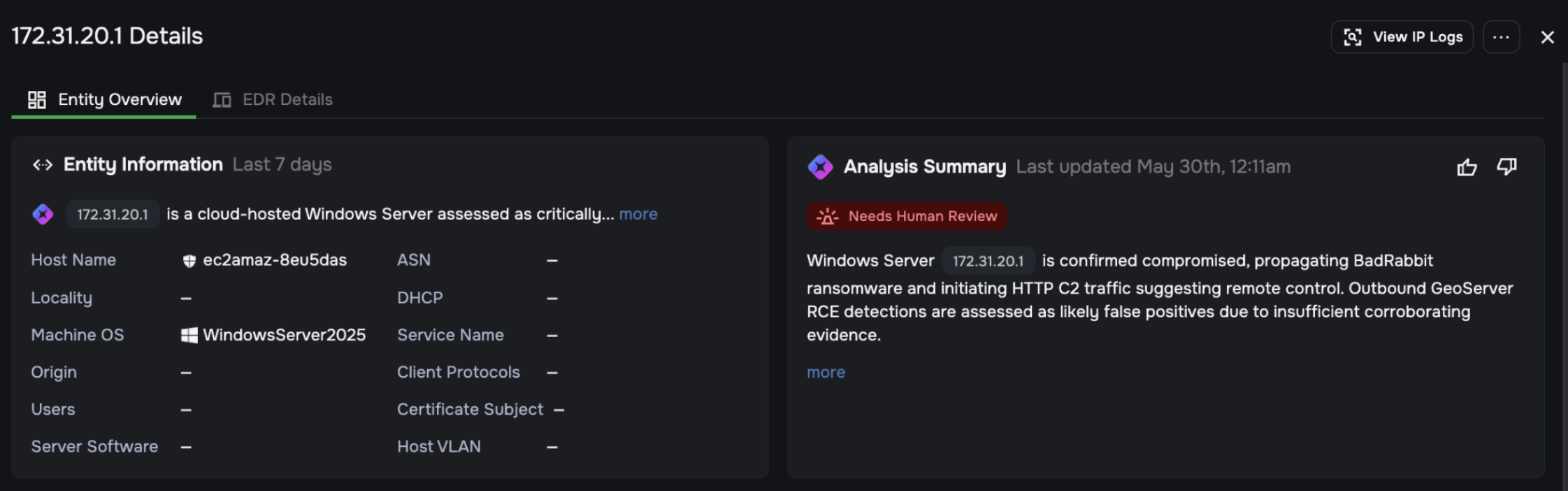This screenshot has width=1568, height=491.
Task: Click AI sparkle icon beside entity description
Action: pos(43,214)
